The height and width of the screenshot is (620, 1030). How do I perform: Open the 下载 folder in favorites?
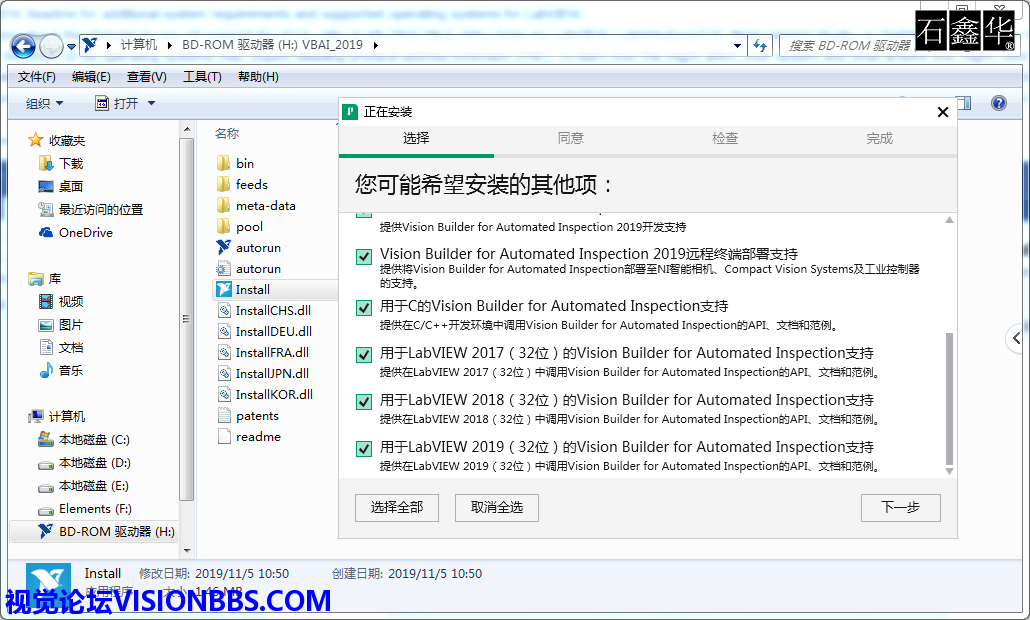point(61,164)
